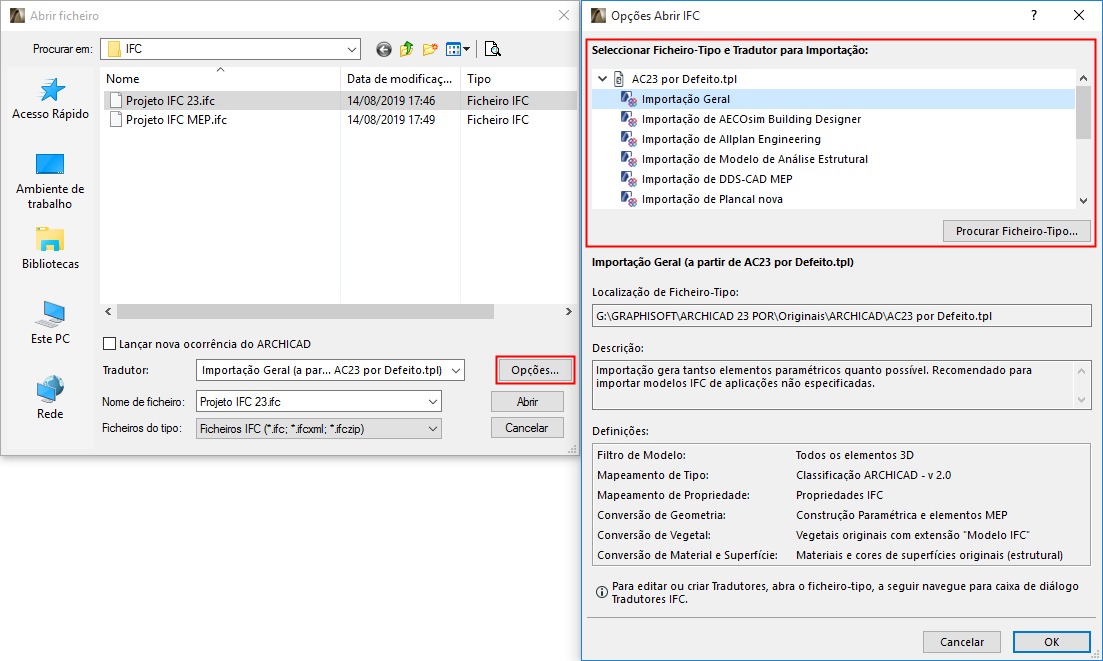Click date cell 14/08/2019 17:49
Screen dimensions: 1103x661
coord(391,120)
